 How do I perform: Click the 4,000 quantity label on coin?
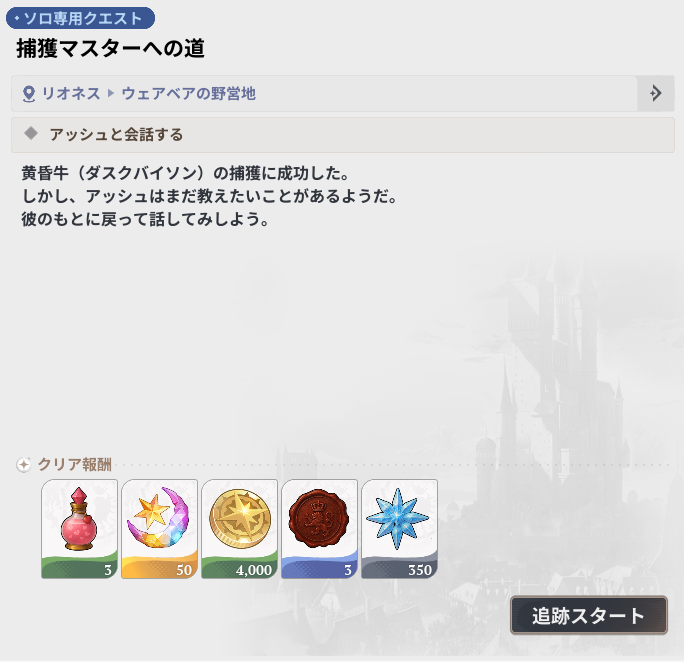pyautogui.click(x=253, y=570)
